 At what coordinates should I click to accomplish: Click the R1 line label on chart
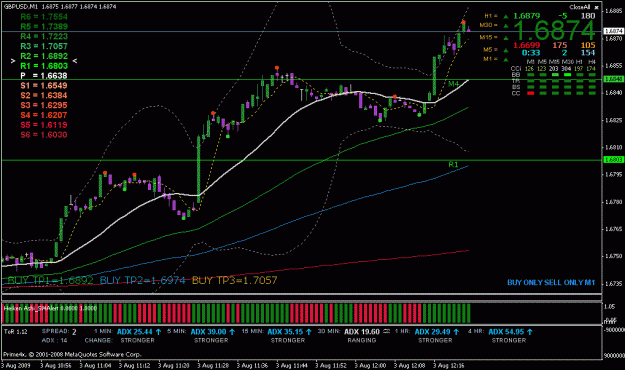click(453, 164)
